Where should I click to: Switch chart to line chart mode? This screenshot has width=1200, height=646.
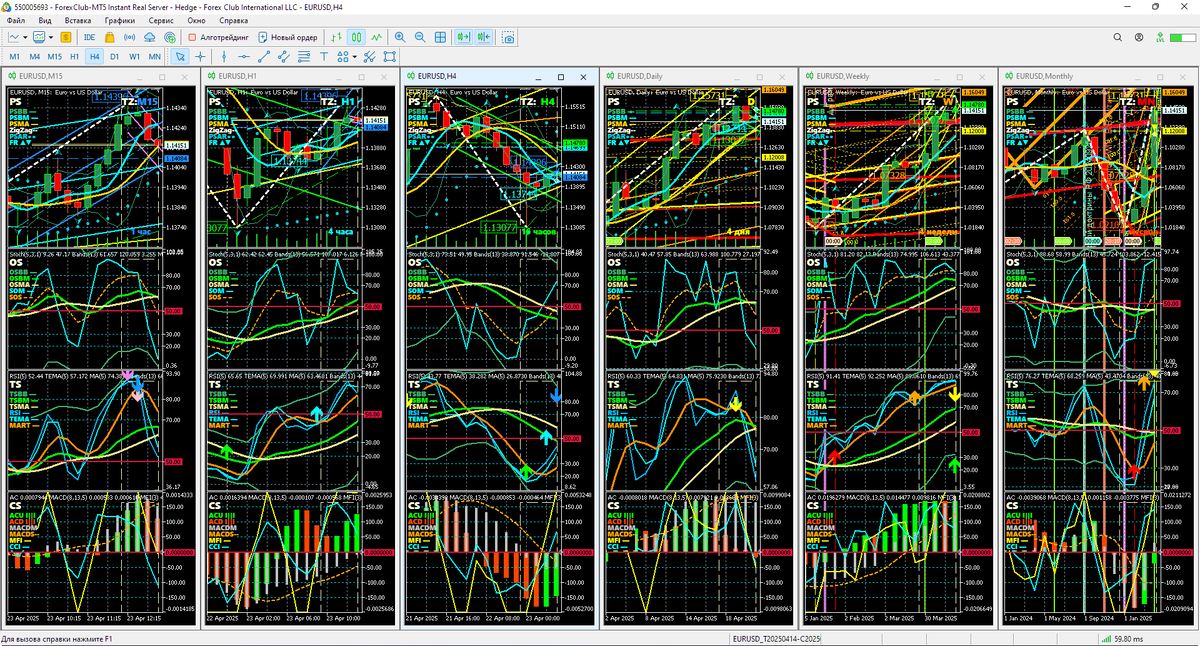pyautogui.click(x=377, y=37)
